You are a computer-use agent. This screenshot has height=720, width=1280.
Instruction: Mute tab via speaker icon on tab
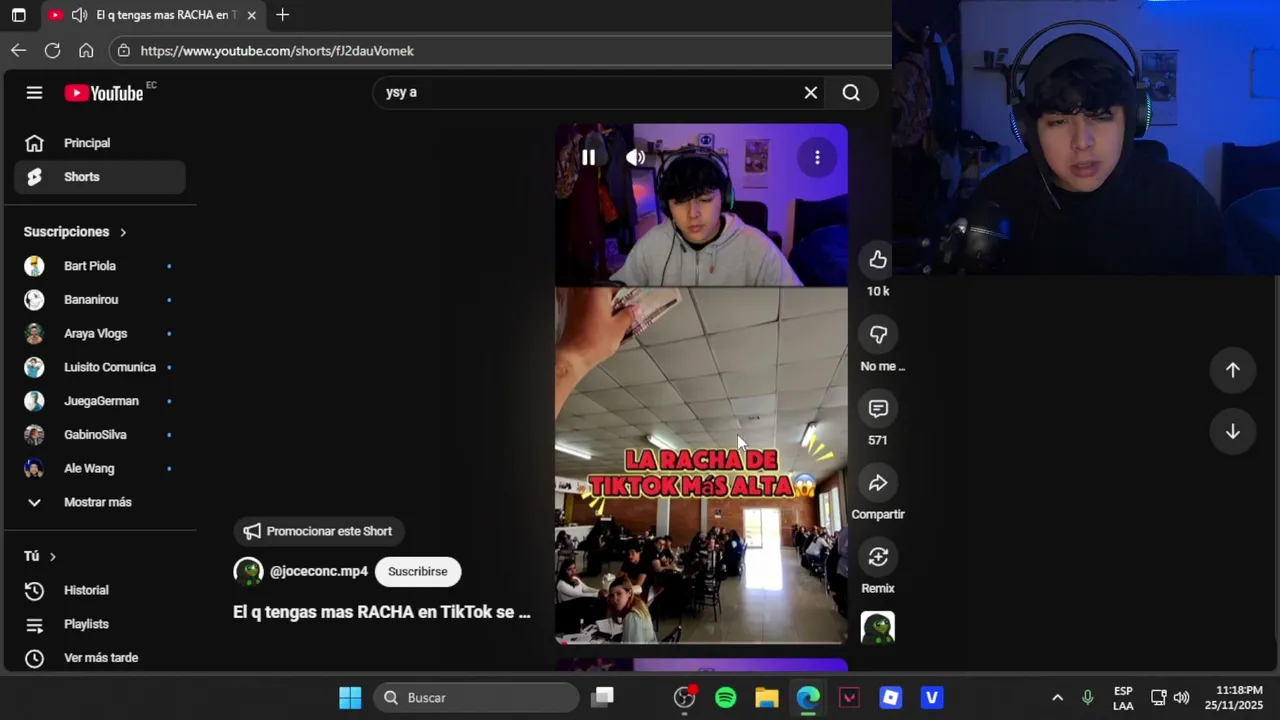(79, 15)
